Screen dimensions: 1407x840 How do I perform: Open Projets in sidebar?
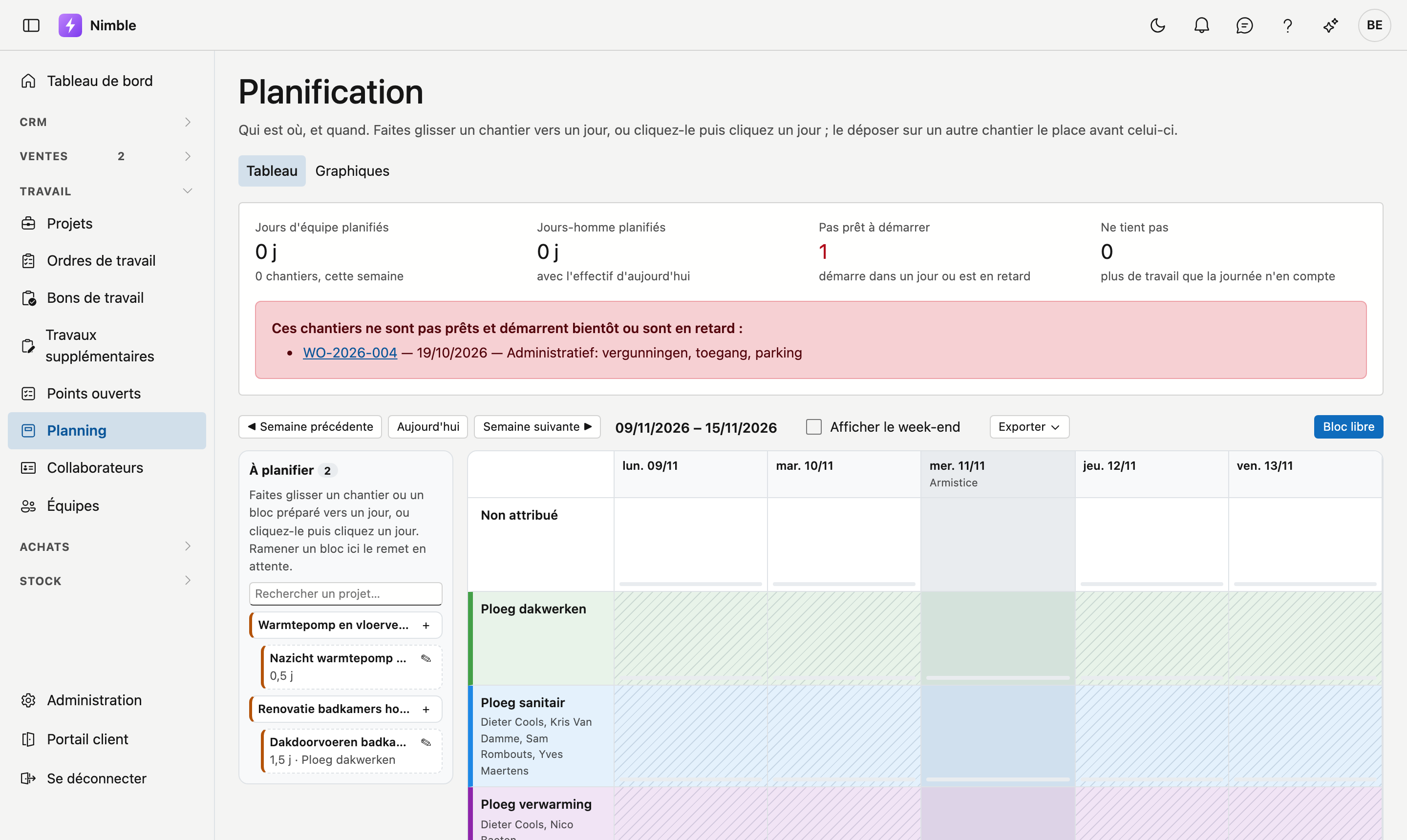[107, 224]
